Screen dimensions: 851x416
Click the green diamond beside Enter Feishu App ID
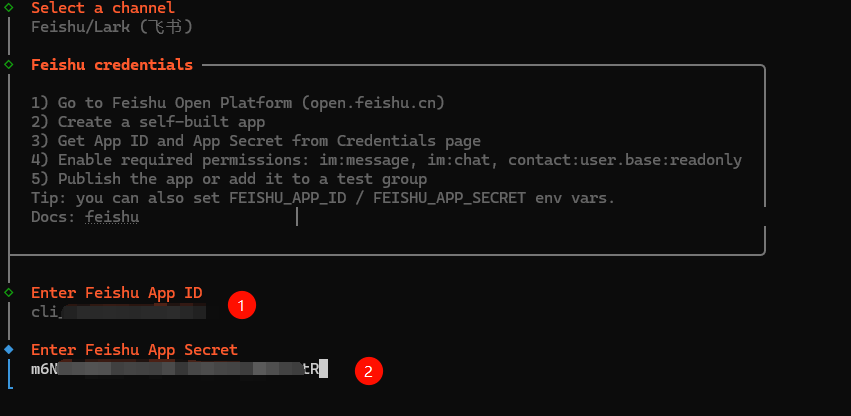[9, 292]
